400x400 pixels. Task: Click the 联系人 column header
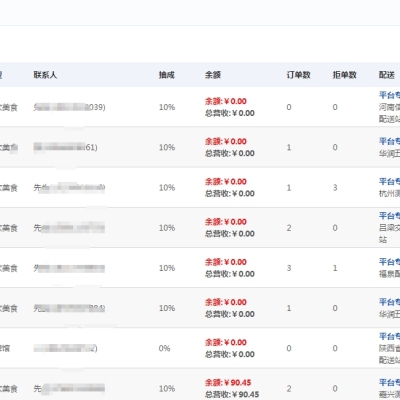[x=45, y=75]
